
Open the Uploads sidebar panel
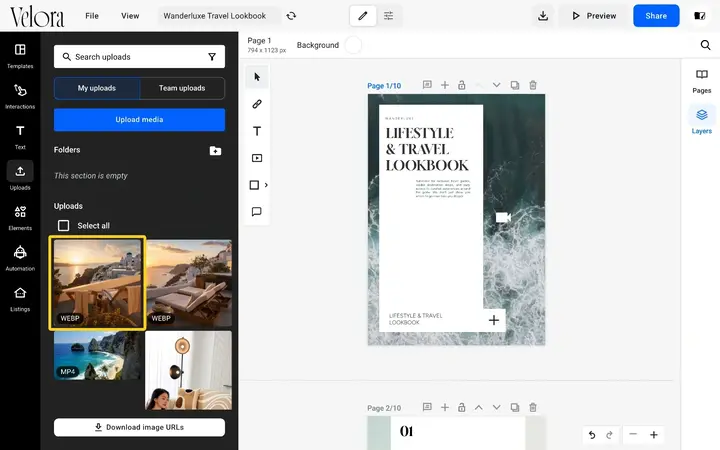(x=20, y=177)
